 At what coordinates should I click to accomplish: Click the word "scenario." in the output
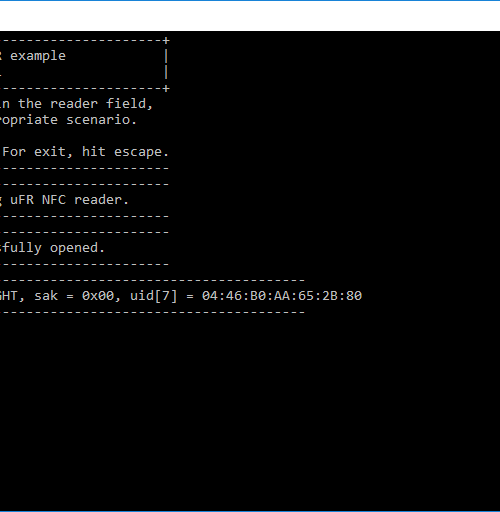point(101,120)
